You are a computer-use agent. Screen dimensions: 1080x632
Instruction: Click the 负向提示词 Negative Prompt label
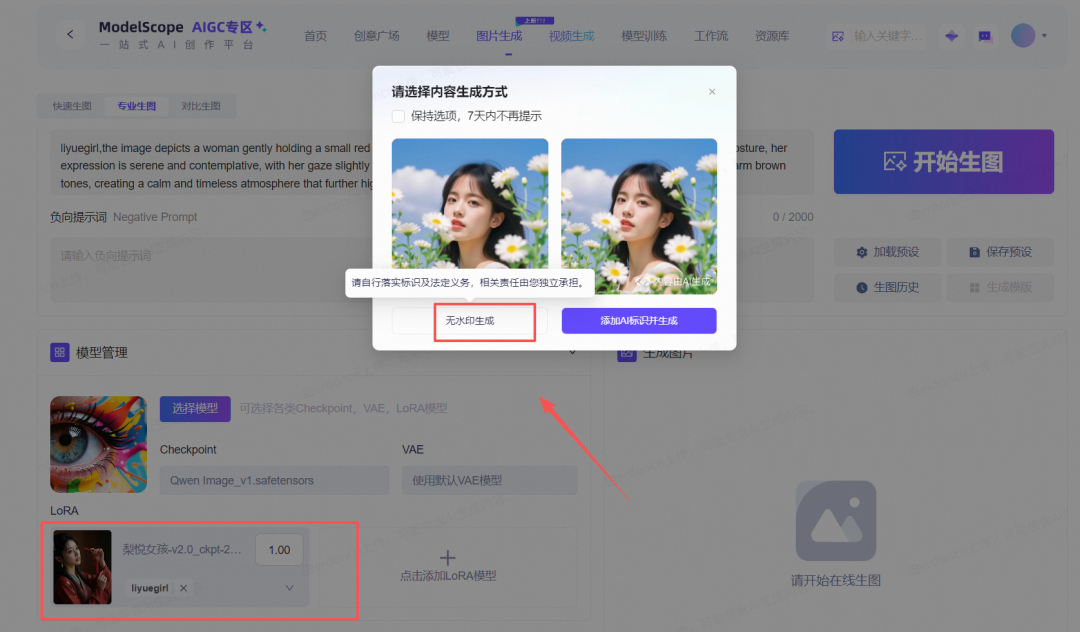click(123, 217)
